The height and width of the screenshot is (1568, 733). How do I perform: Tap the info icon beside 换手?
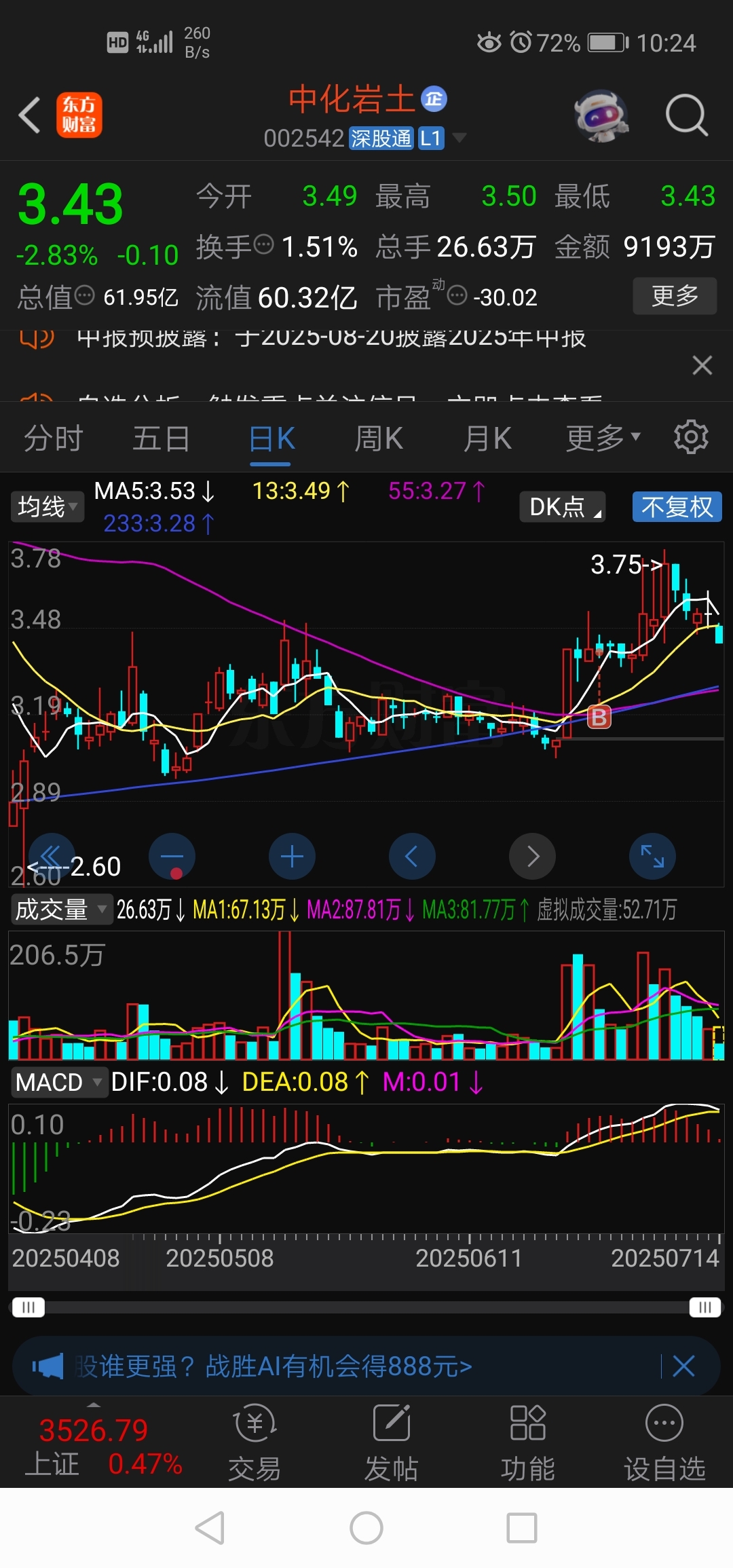click(263, 243)
